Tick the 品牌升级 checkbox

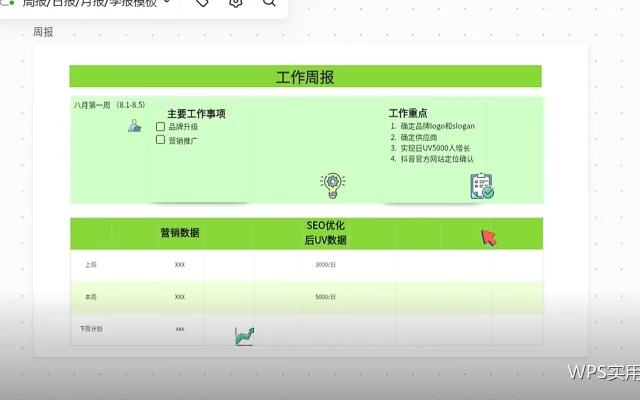tap(160, 127)
